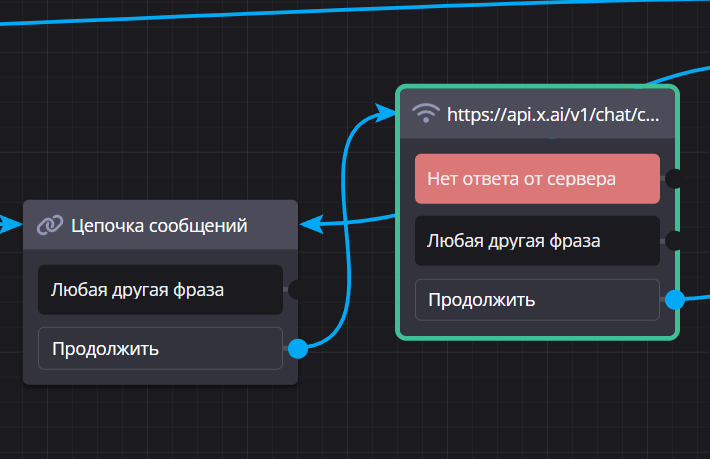This screenshot has width=710, height=459.
Task: Click Продолжить in the API request node
Action: [537, 299]
